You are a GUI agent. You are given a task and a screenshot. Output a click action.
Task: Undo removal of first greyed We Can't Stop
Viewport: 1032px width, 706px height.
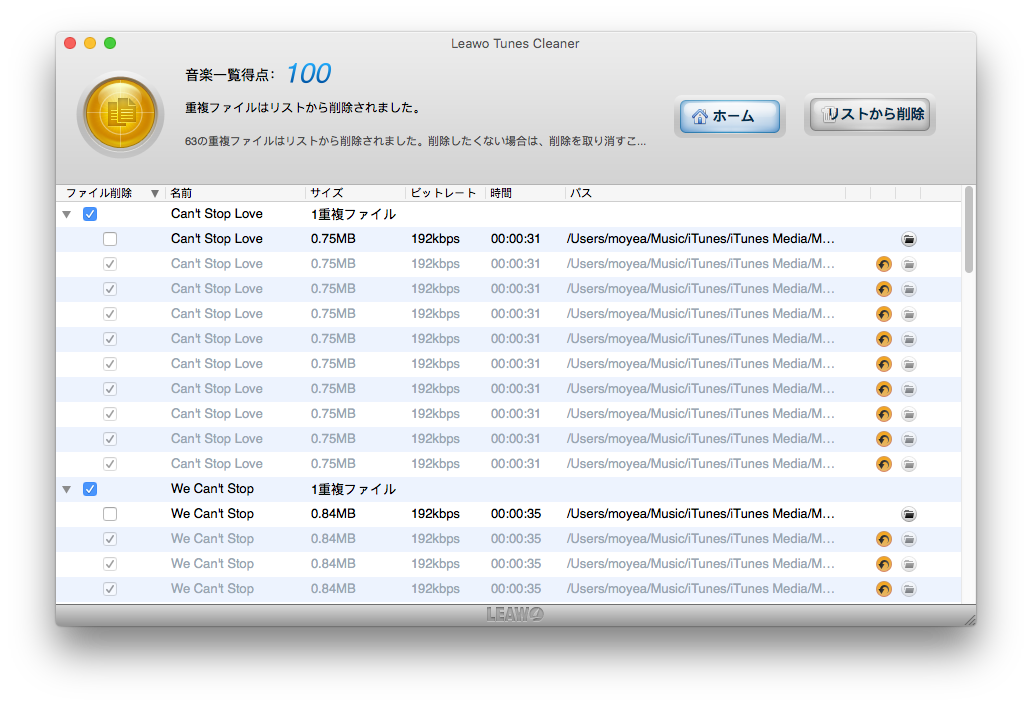tap(884, 540)
